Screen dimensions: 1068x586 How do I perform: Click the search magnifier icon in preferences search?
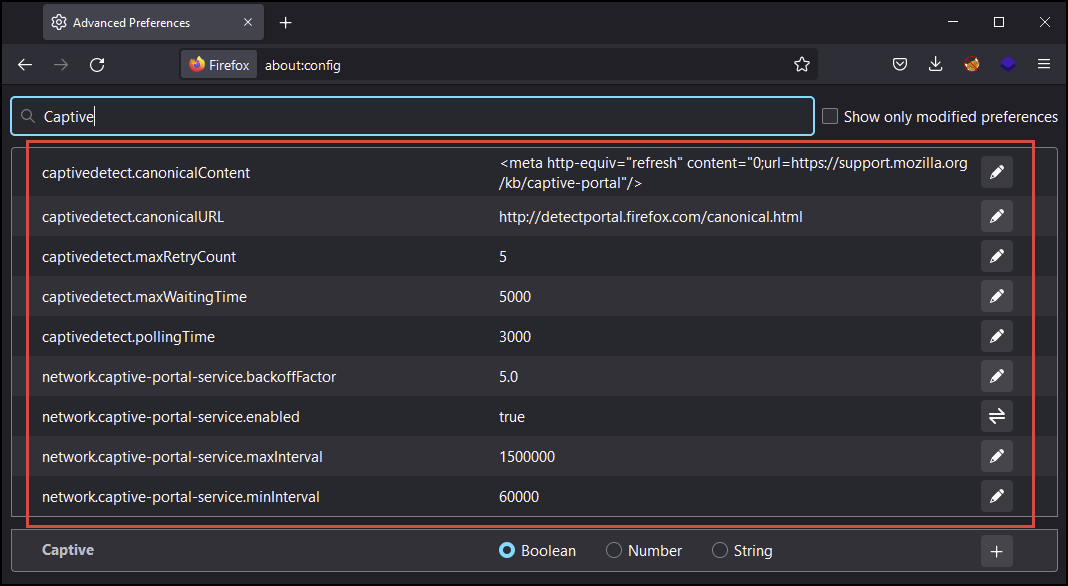click(x=28, y=117)
